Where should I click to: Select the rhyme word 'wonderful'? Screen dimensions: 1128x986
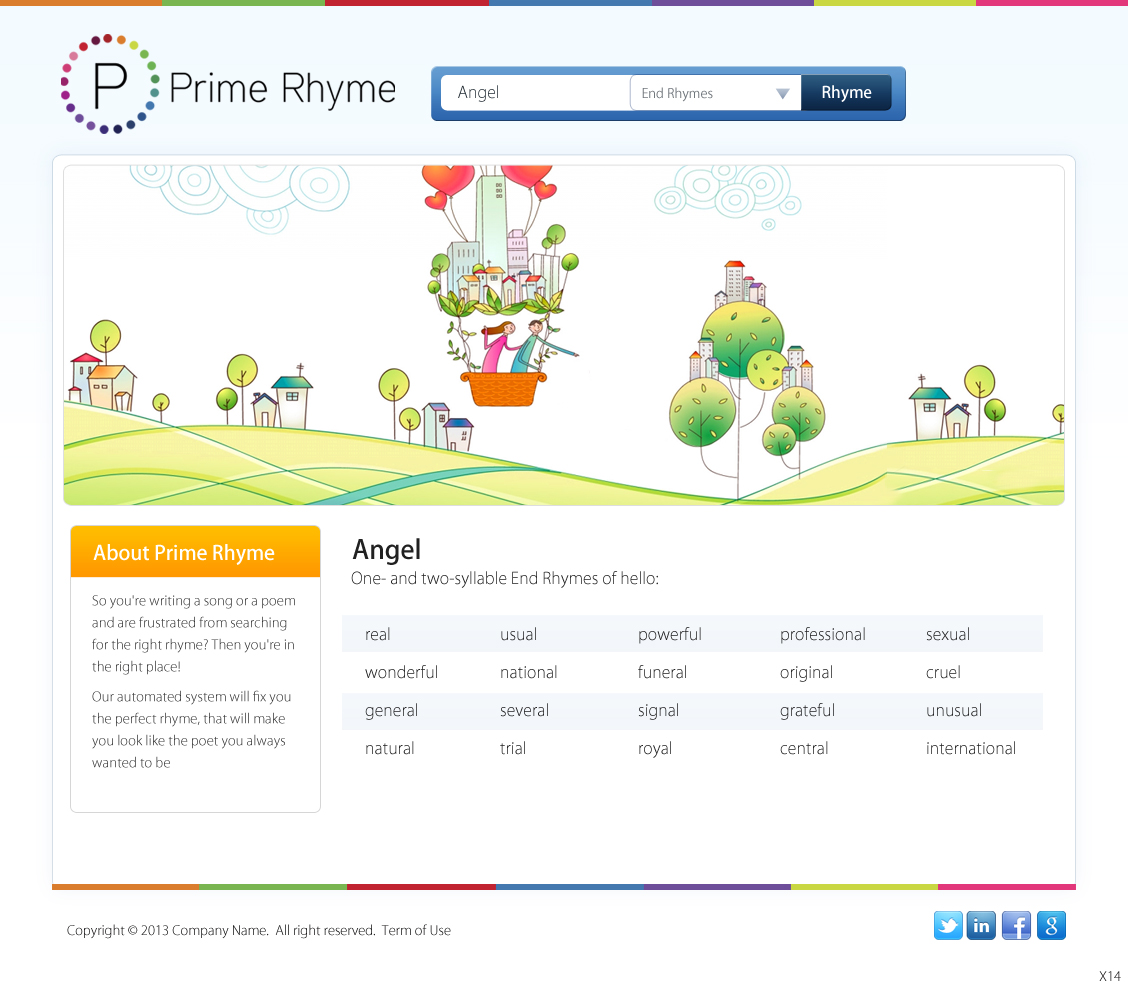(401, 672)
